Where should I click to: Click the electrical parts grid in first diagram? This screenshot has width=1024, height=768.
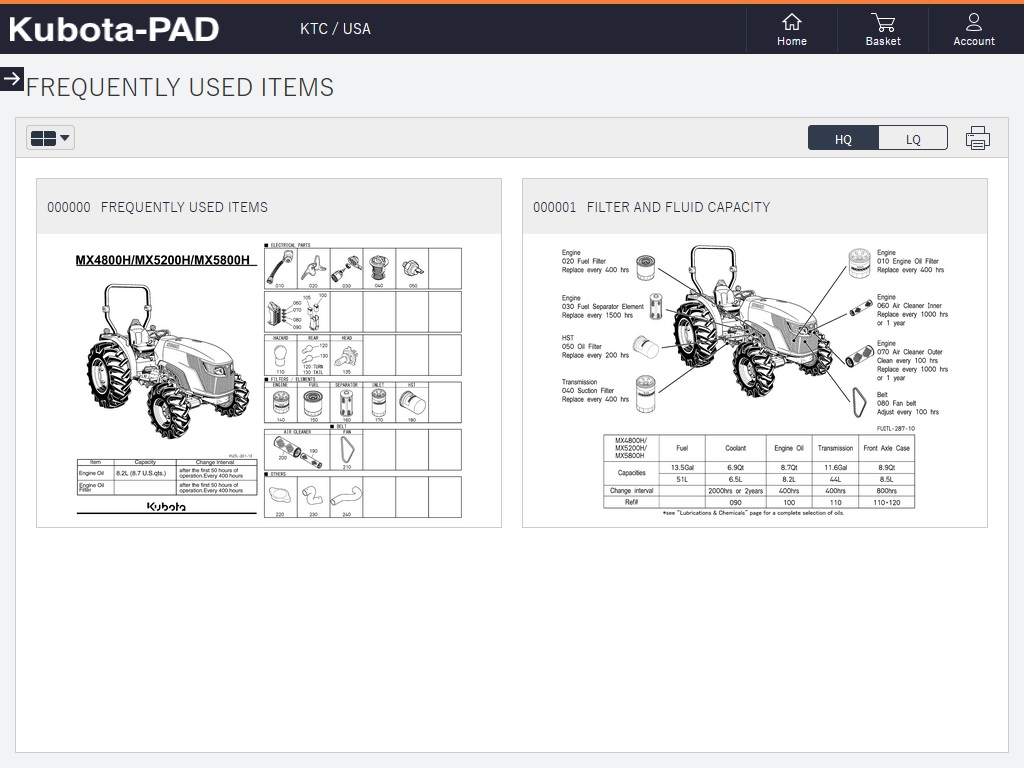(363, 268)
